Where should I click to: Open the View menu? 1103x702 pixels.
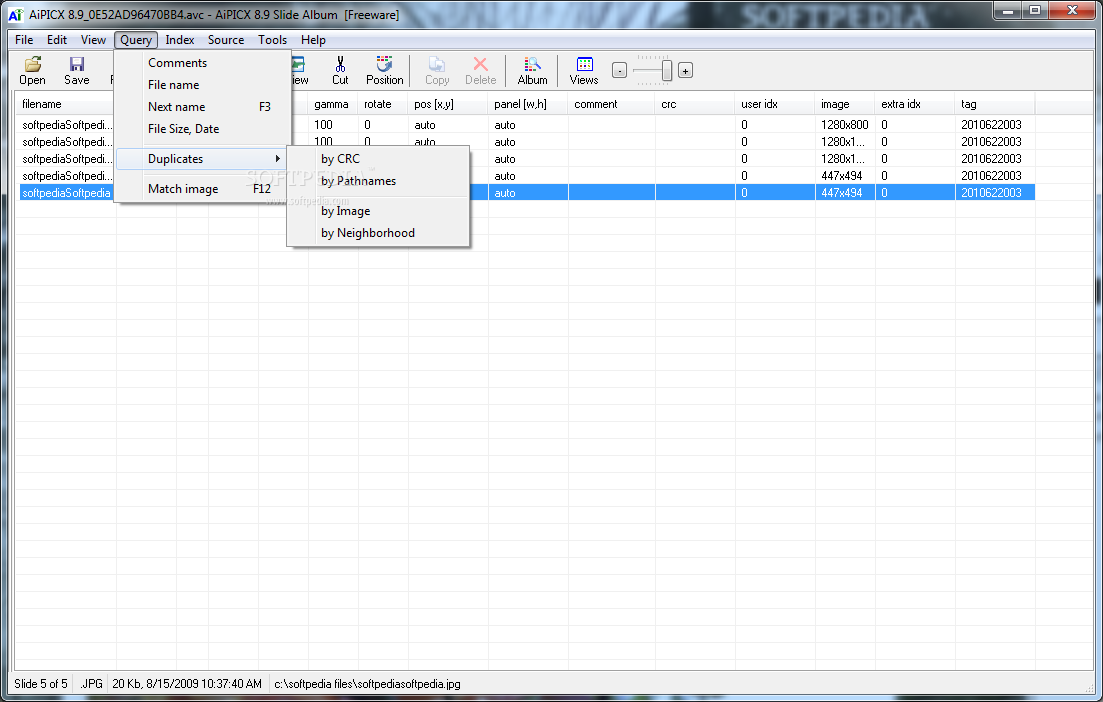pos(93,40)
